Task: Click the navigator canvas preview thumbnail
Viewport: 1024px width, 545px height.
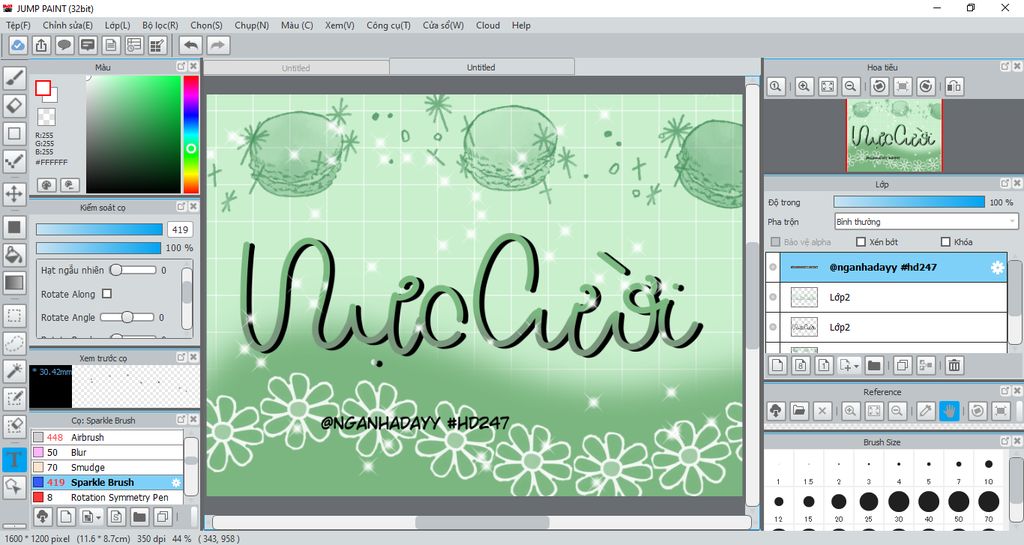Action: tap(895, 136)
